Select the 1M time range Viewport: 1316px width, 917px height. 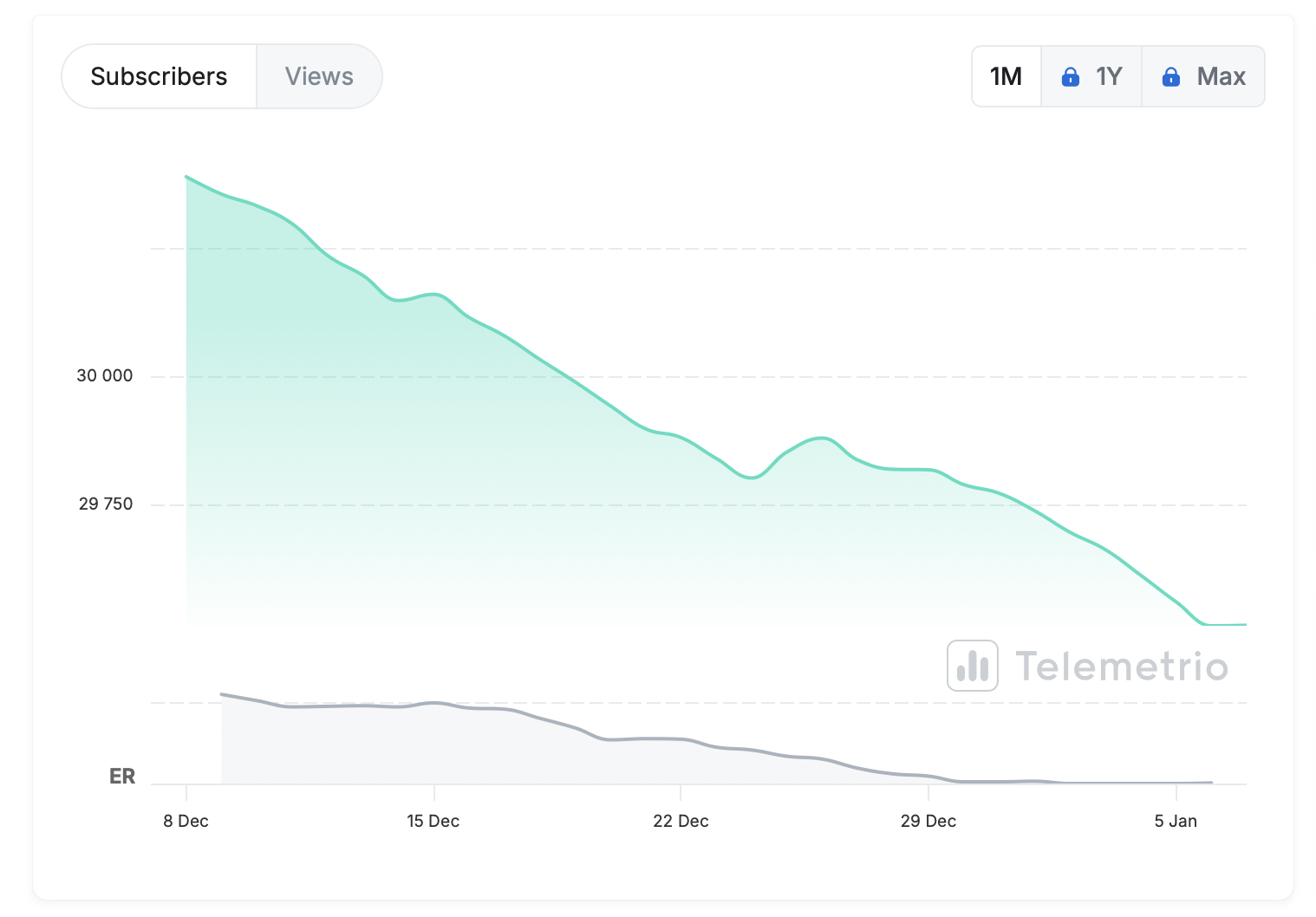[x=1006, y=76]
